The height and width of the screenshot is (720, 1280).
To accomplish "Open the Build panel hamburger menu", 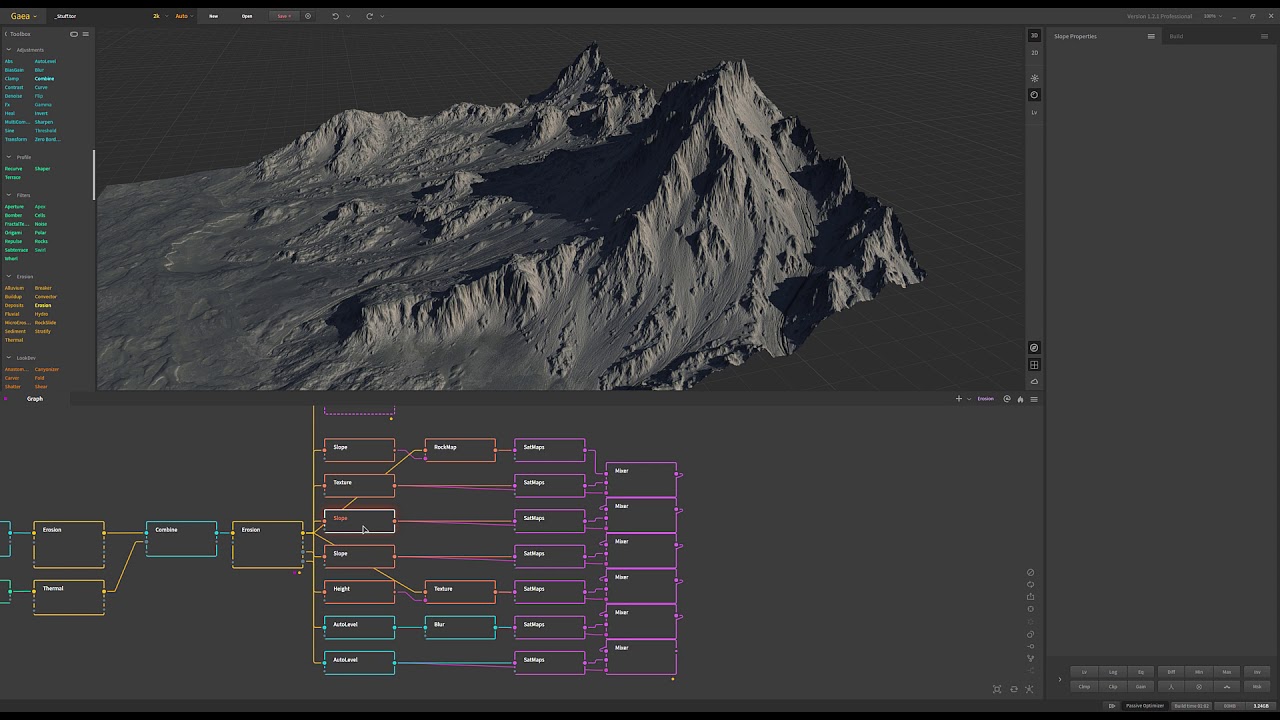I will pos(1264,36).
